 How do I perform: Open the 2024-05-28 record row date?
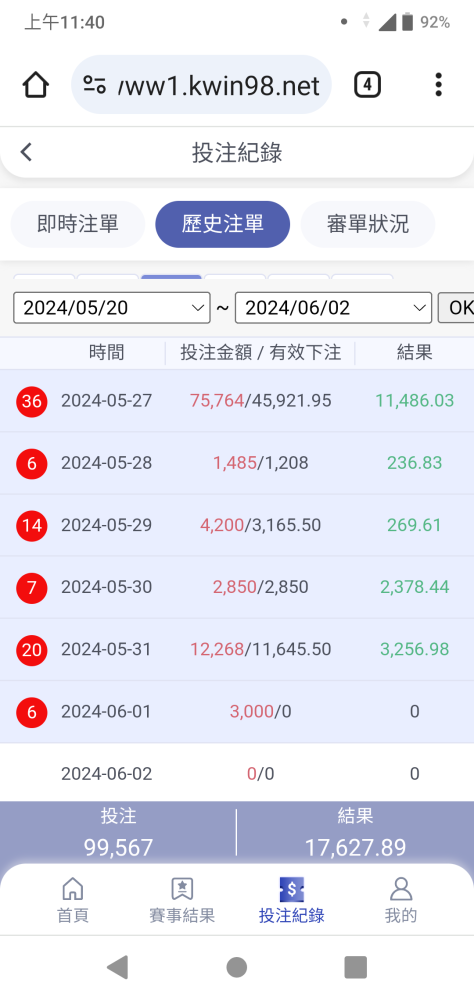pos(107,463)
